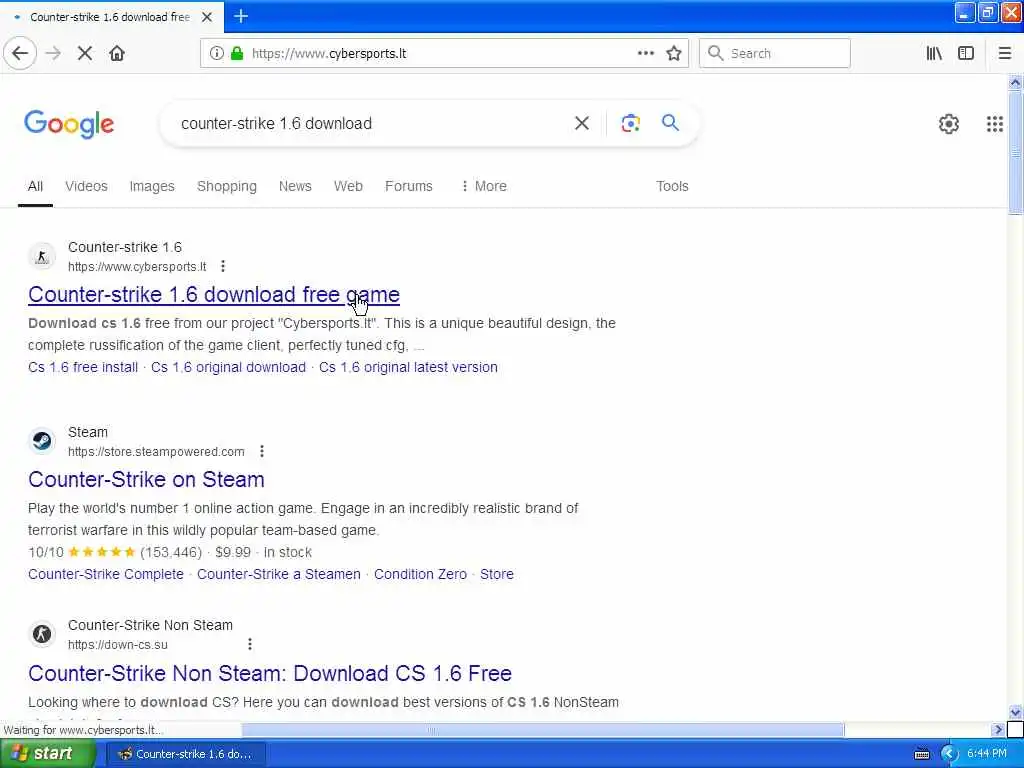
Task: Click the cybersports.lt result favicon
Action: [42, 257]
